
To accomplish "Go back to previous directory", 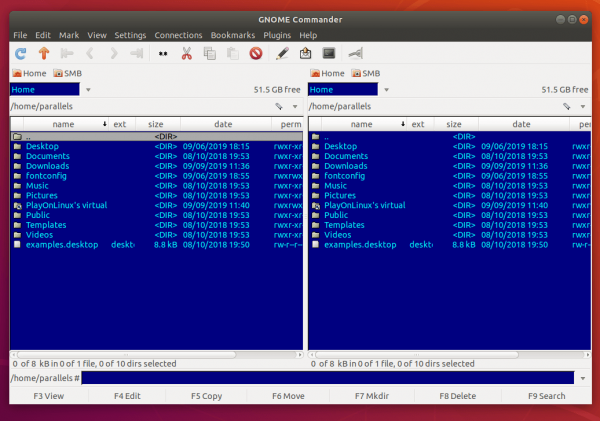I will click(x=90, y=53).
